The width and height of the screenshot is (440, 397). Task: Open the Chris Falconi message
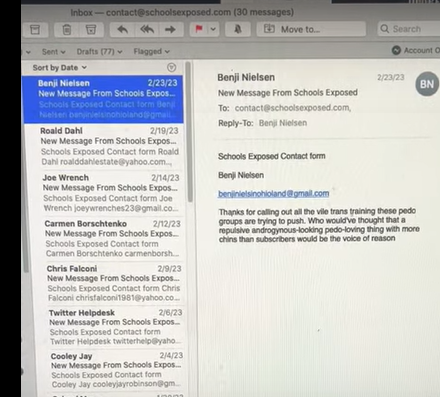click(113, 283)
